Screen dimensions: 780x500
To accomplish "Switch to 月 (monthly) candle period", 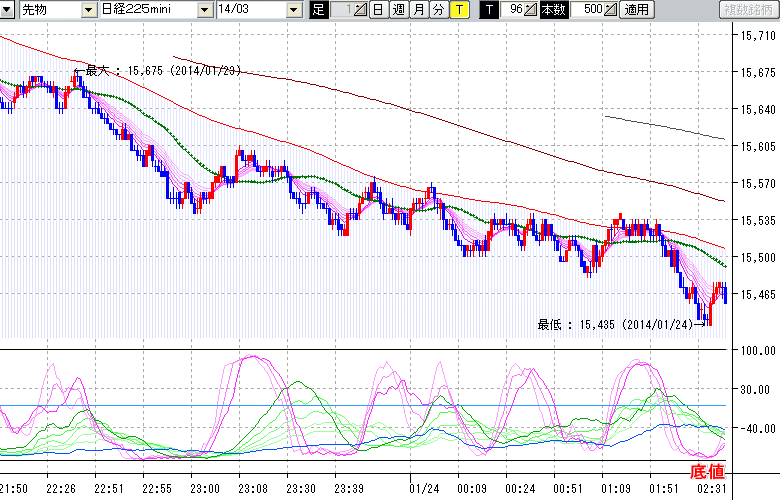I will (x=417, y=10).
